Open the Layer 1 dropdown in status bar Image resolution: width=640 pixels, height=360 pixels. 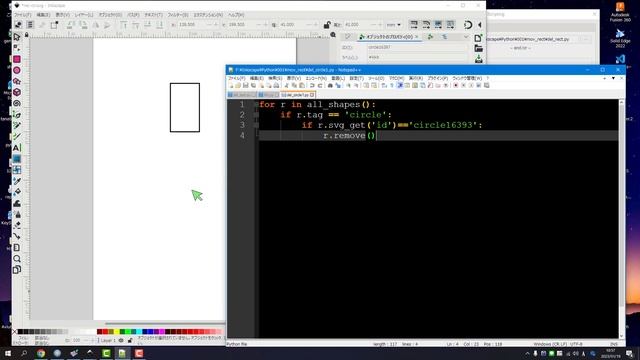pos(108,340)
